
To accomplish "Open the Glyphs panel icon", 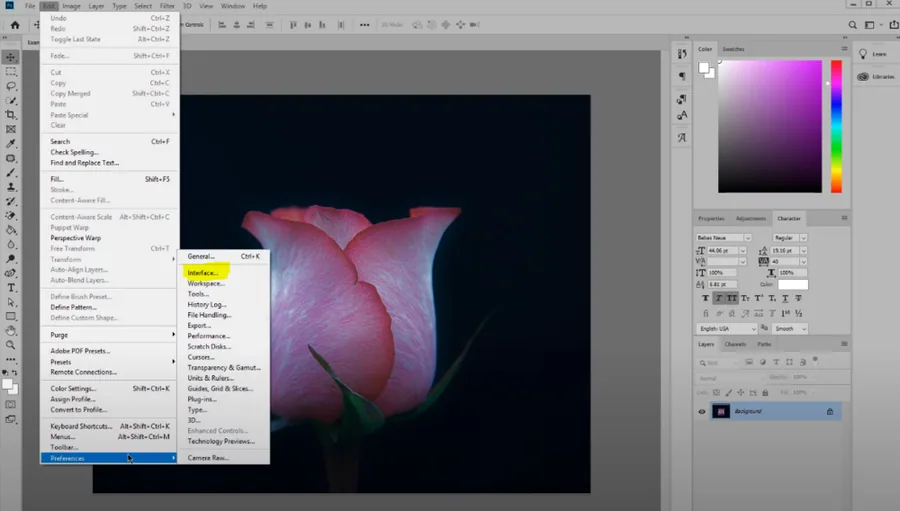I will coord(682,137).
